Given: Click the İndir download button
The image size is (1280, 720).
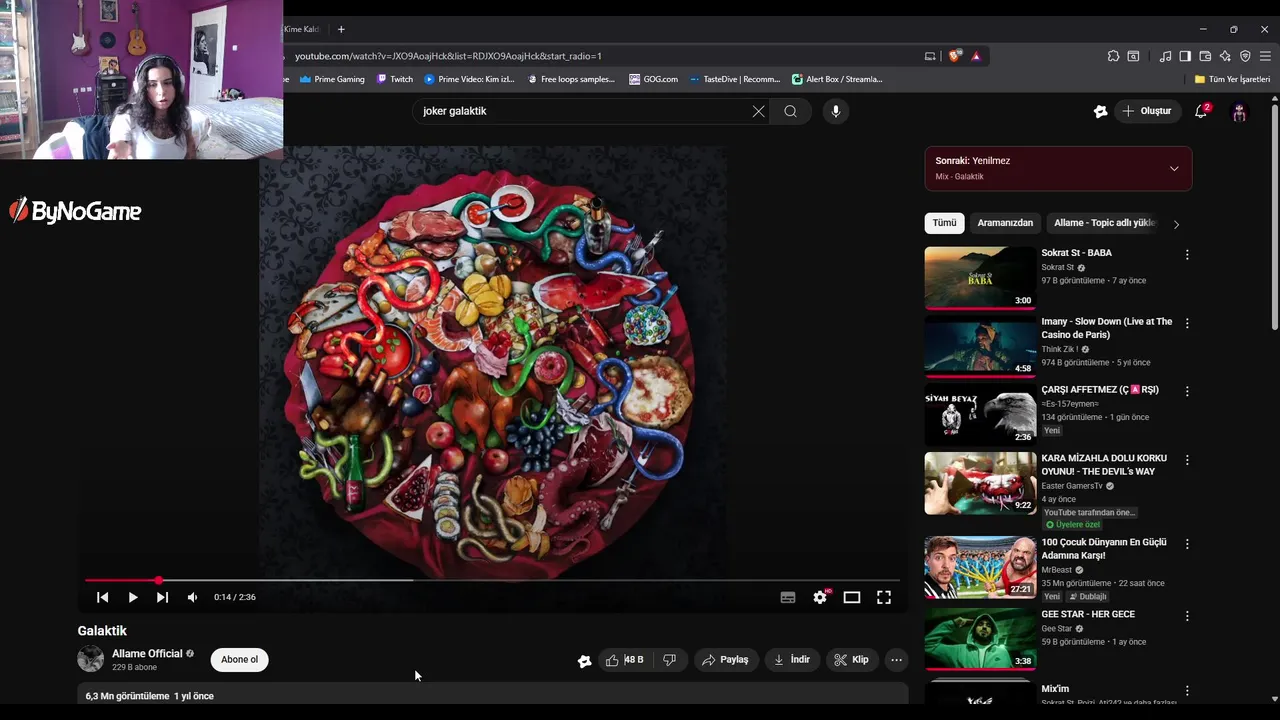Looking at the screenshot, I should point(792,660).
